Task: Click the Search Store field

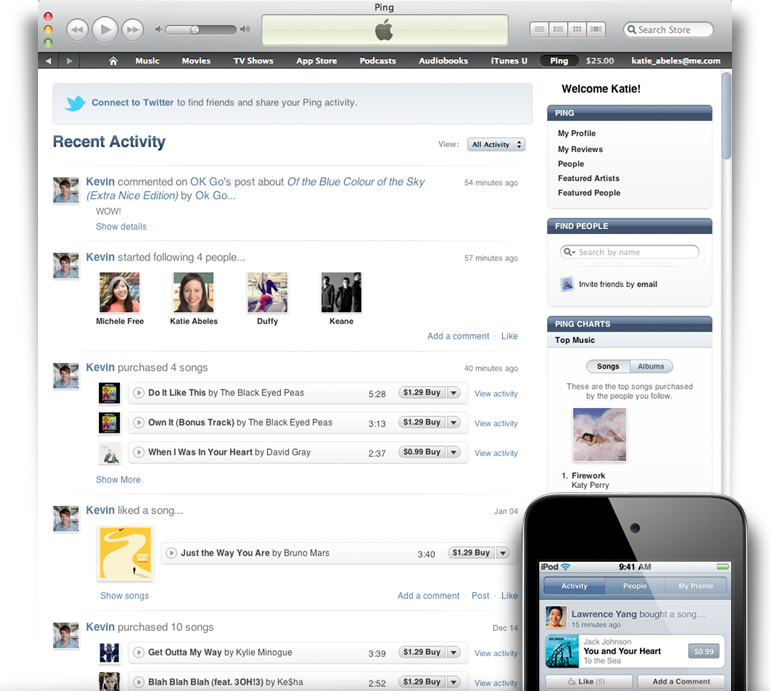Action: pos(668,29)
